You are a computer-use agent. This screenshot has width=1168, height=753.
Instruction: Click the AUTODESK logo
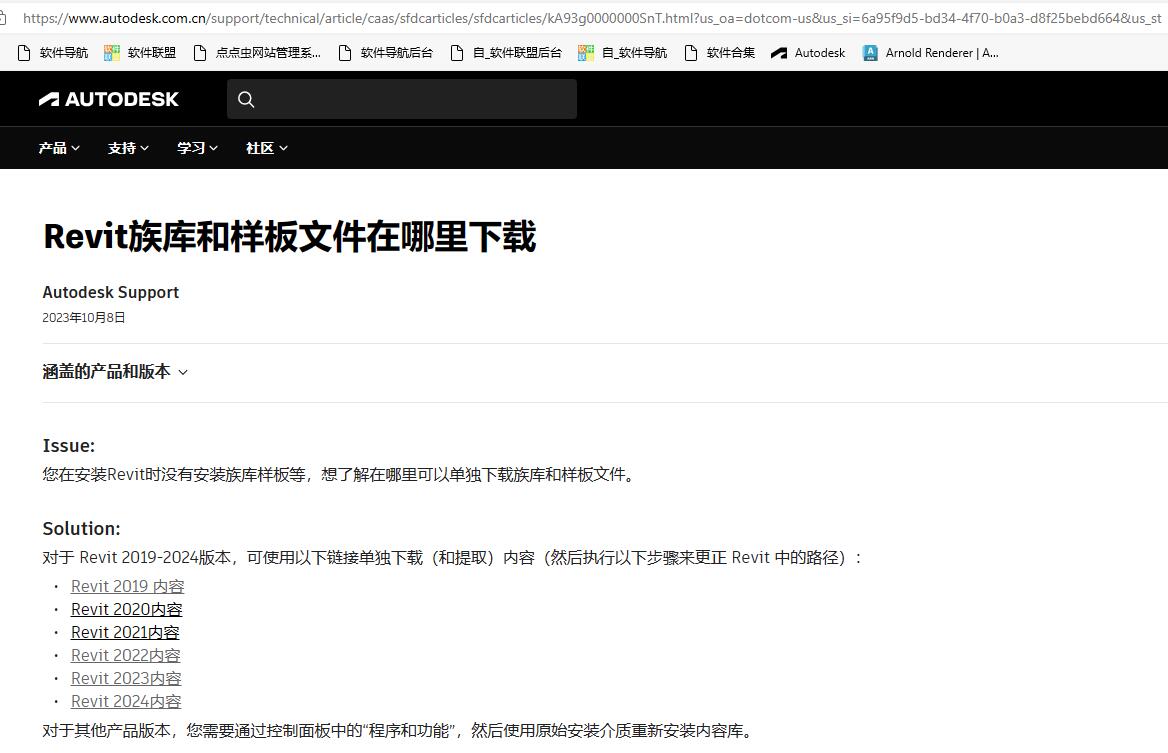108,99
